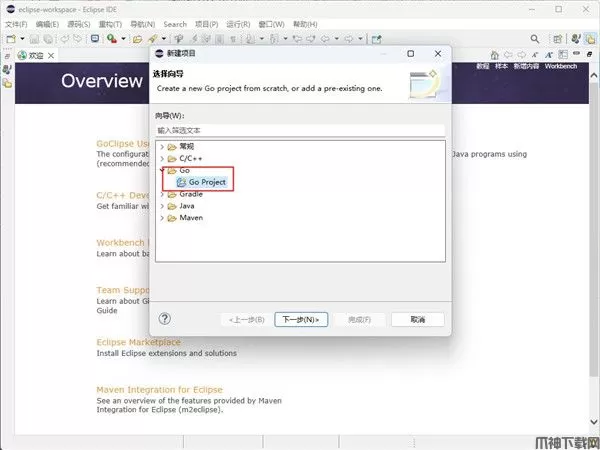
Task: Expand the Maven category
Action: [162, 218]
